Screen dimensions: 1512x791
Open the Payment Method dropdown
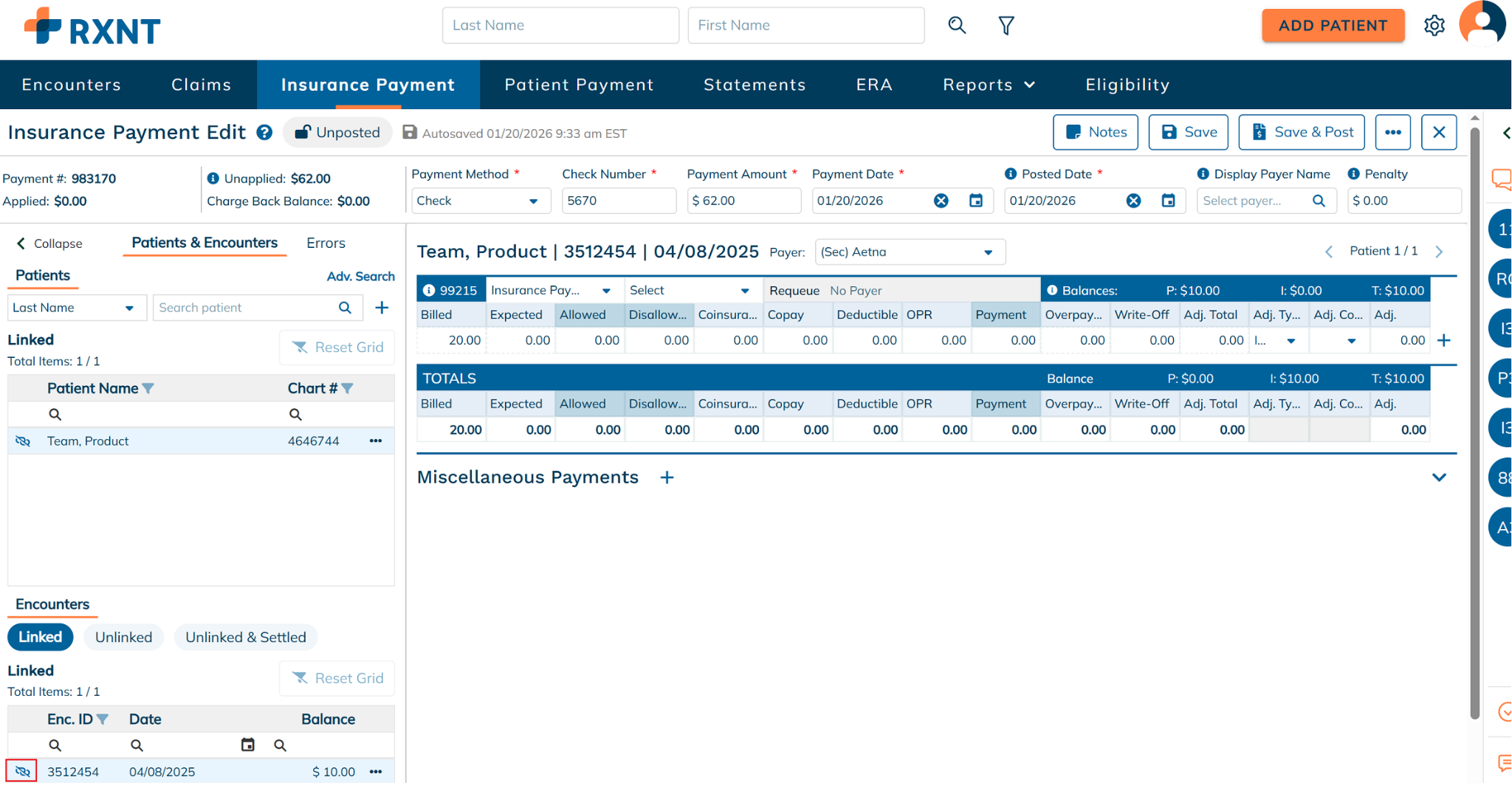pyautogui.click(x=480, y=201)
